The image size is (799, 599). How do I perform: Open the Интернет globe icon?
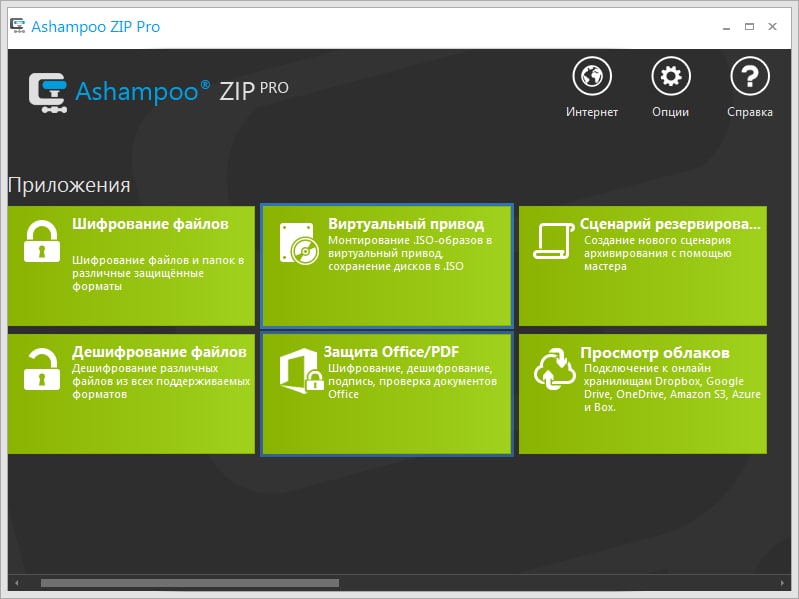(x=592, y=76)
